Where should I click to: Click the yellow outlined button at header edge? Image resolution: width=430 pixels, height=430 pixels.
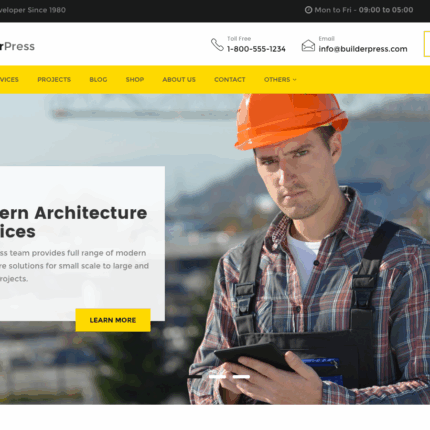tap(427, 44)
